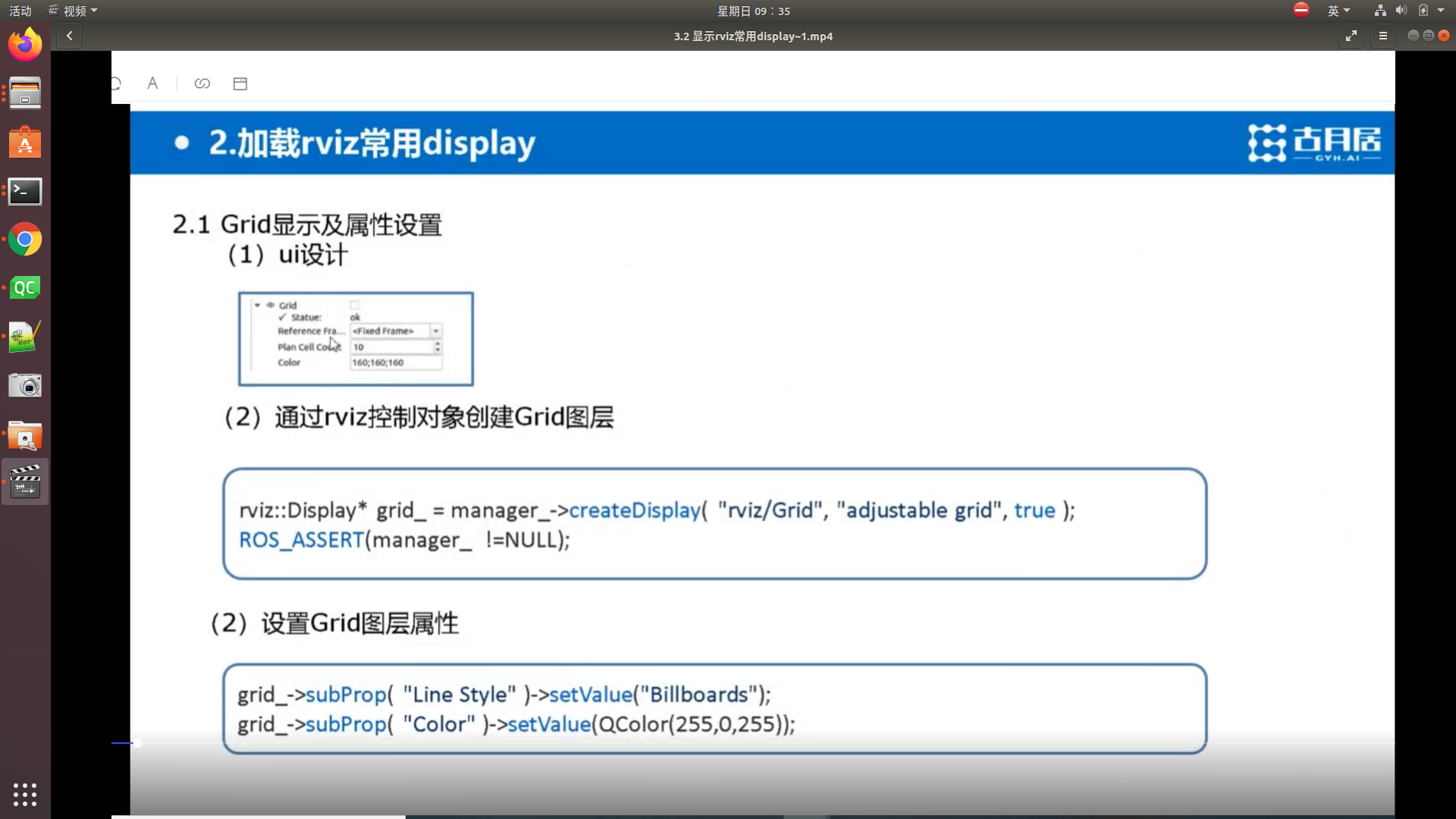Click the "Line Style" string in code
Image resolution: width=1456 pixels, height=819 pixels.
tap(460, 695)
